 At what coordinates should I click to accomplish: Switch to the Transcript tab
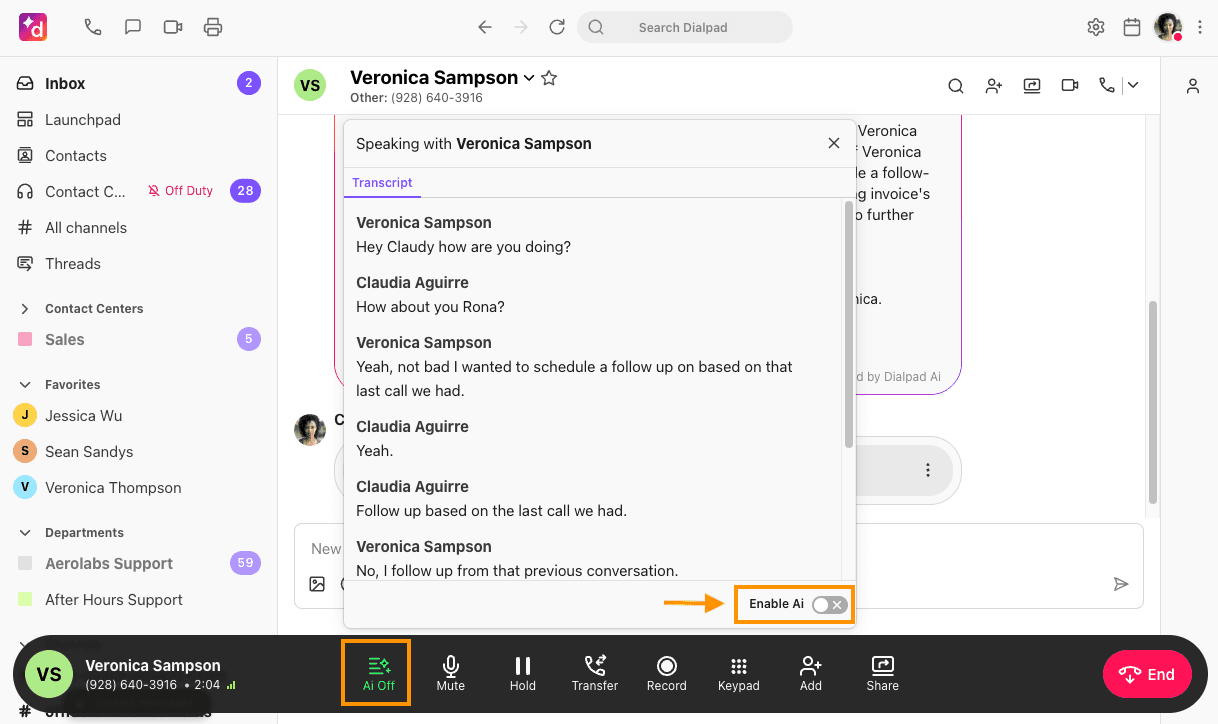[382, 183]
